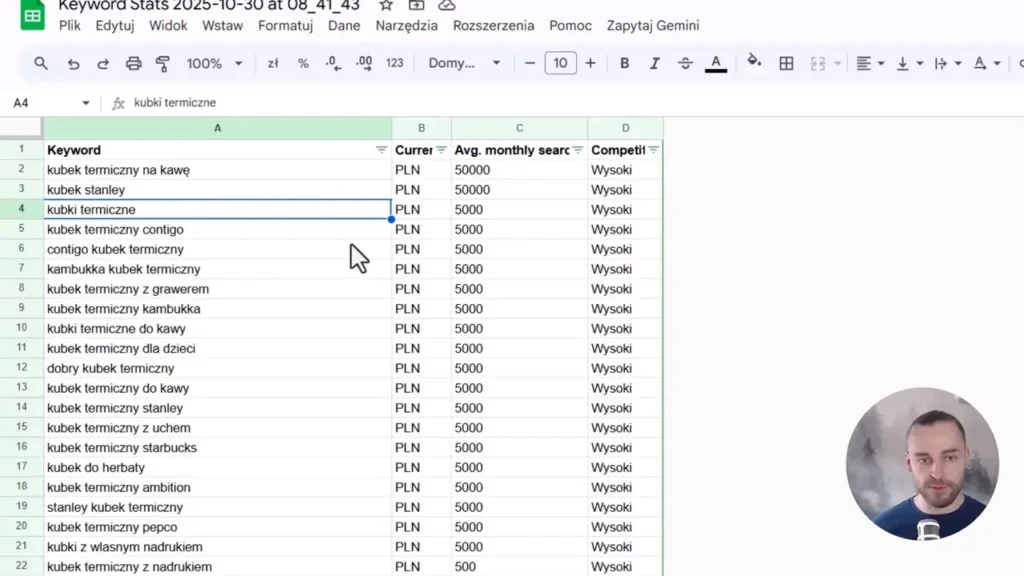The image size is (1024, 576).
Task: Select row 10 header
Action: 22,328
